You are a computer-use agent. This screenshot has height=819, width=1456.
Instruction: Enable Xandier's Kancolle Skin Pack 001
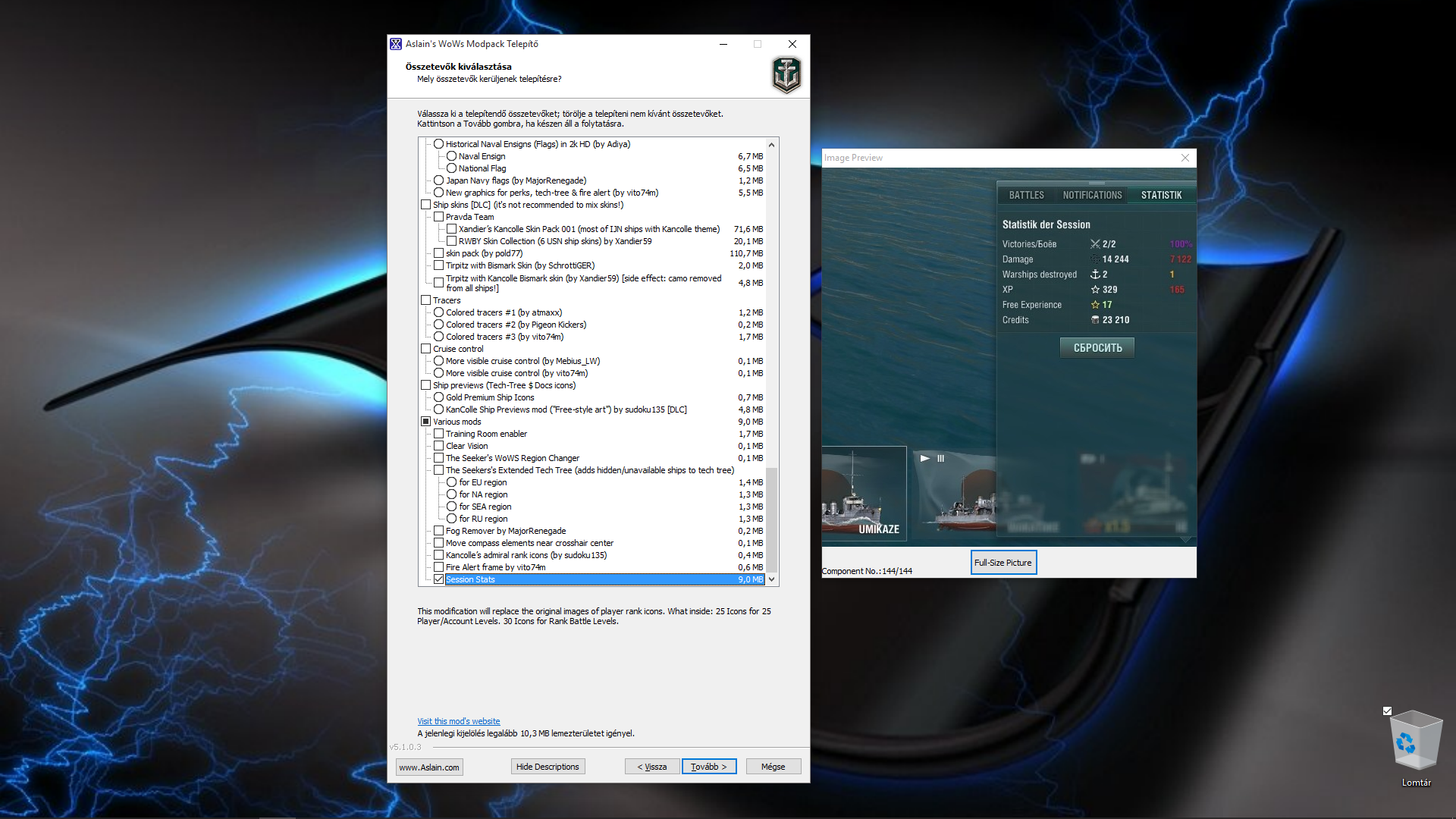coord(451,229)
